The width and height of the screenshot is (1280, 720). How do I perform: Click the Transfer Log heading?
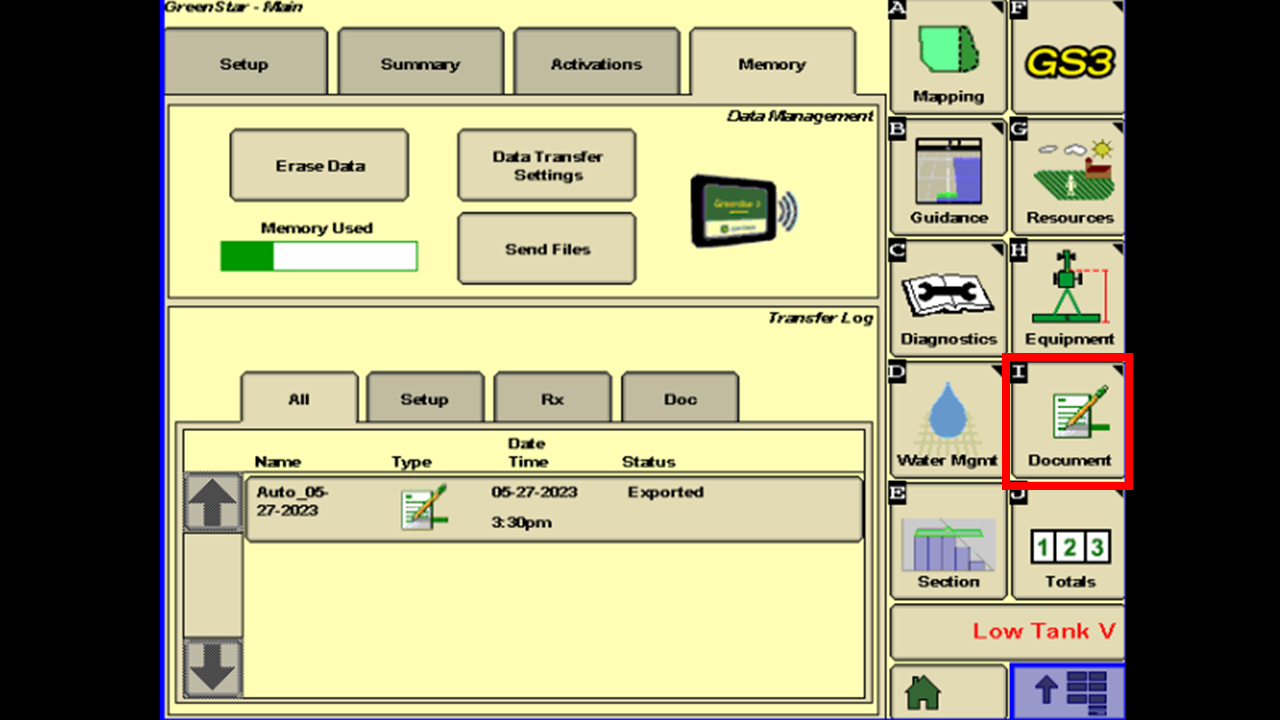[x=820, y=318]
